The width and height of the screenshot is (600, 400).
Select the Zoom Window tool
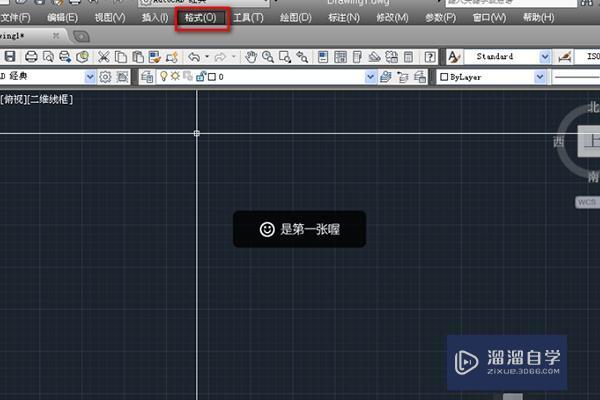pyautogui.click(x=285, y=57)
